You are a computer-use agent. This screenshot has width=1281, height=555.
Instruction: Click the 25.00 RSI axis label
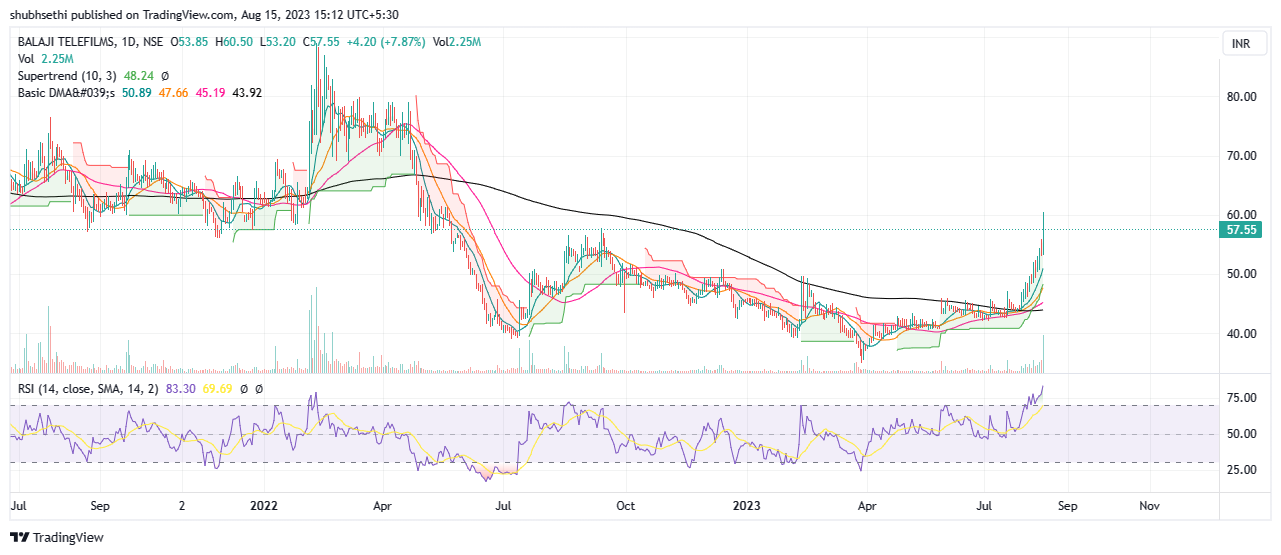[x=1239, y=470]
